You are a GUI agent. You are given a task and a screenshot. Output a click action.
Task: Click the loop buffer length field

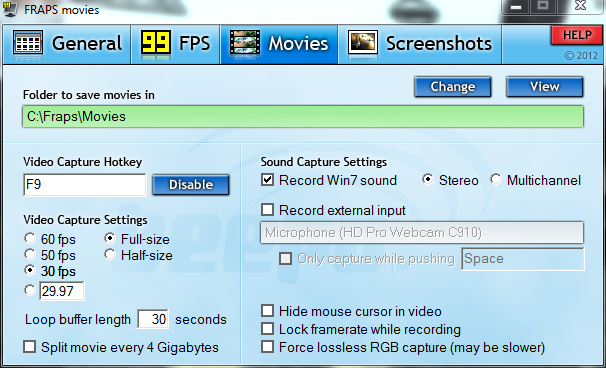[x=153, y=319]
